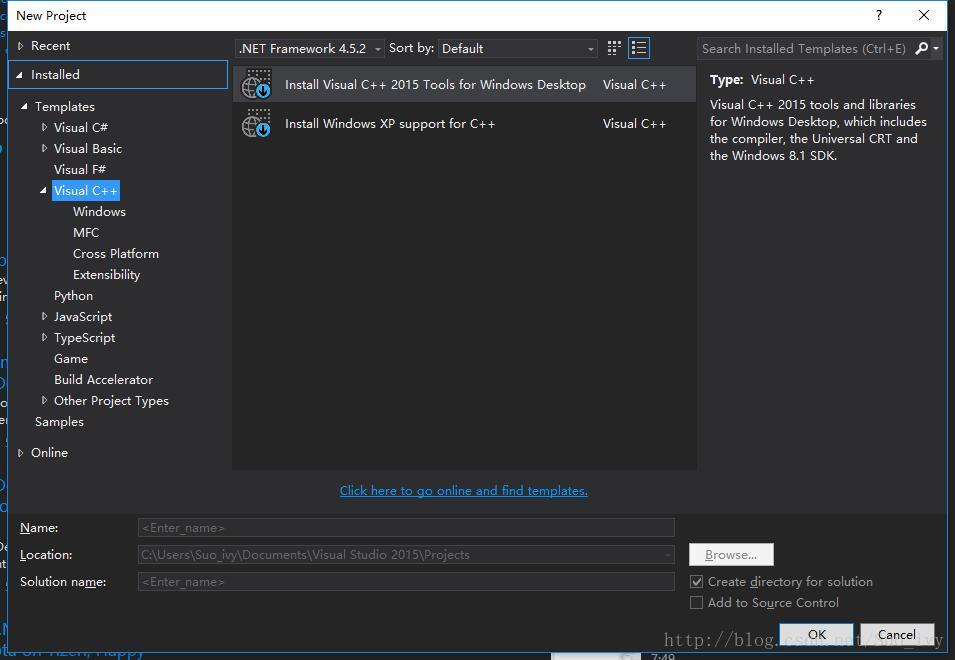Expand the Visual C# node arrow
This screenshot has width=955, height=660.
44,127
